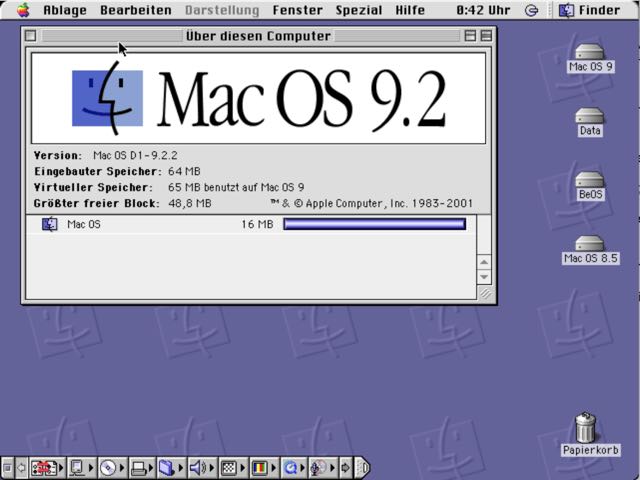Click the window zoom box
640x480 pixels.
(470, 36)
